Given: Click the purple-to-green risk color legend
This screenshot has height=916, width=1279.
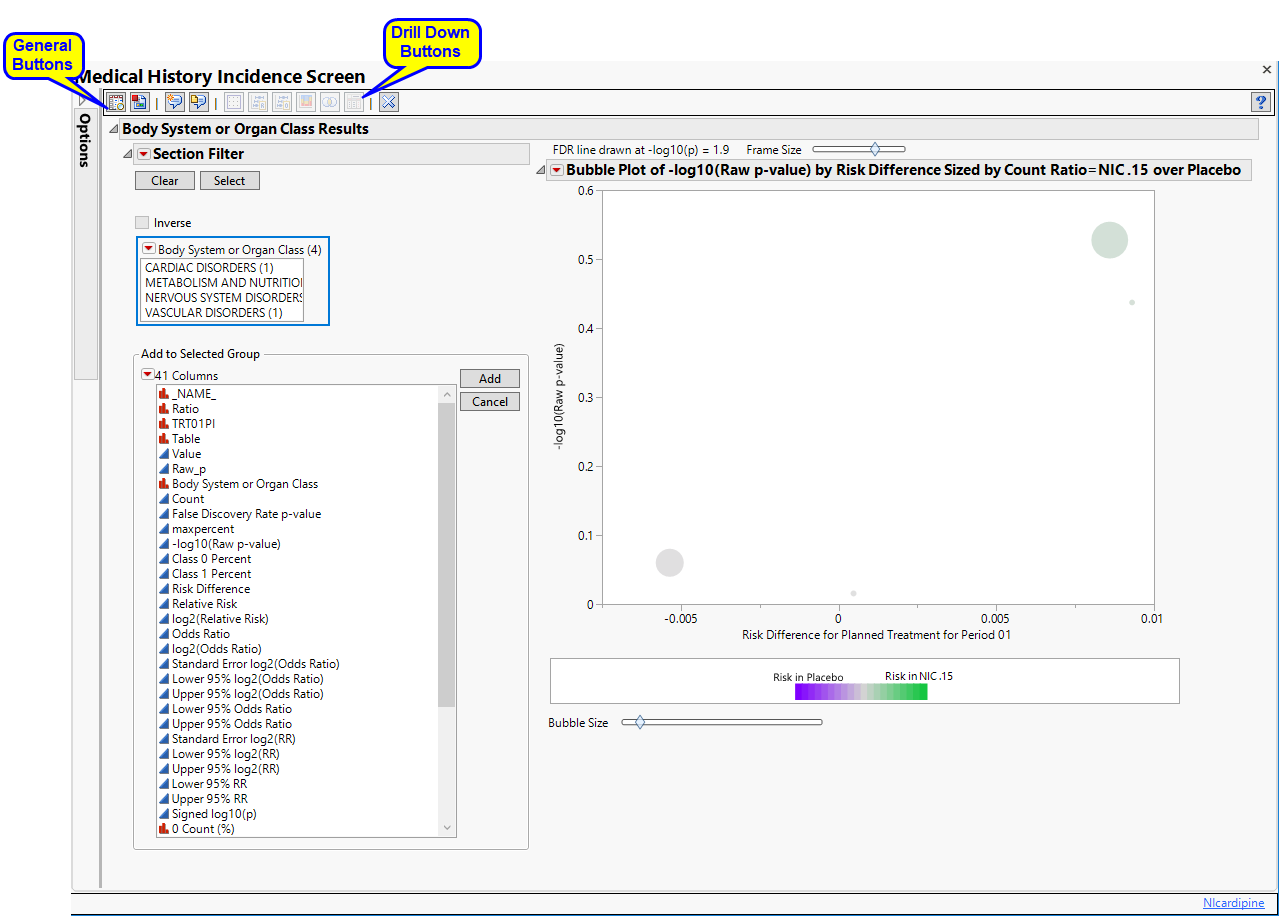Looking at the screenshot, I should [x=861, y=691].
